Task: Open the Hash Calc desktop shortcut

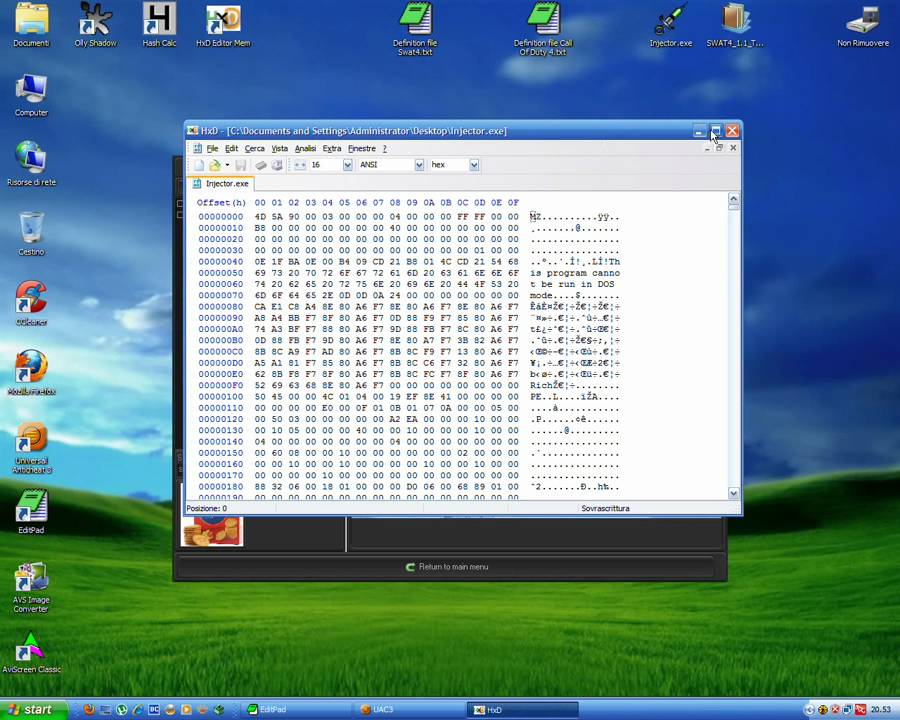Action: point(159,25)
